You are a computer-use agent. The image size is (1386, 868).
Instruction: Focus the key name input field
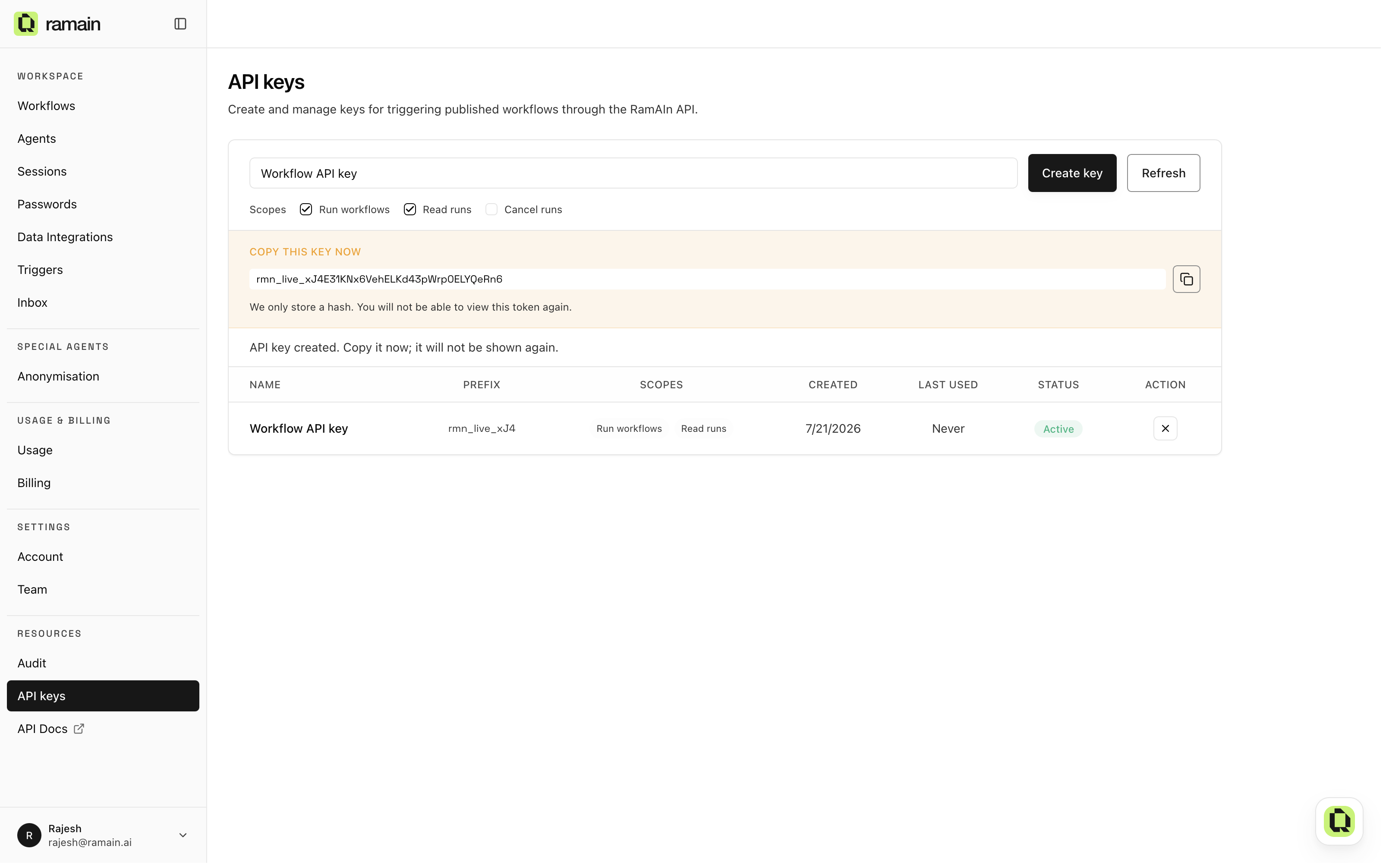(x=634, y=173)
